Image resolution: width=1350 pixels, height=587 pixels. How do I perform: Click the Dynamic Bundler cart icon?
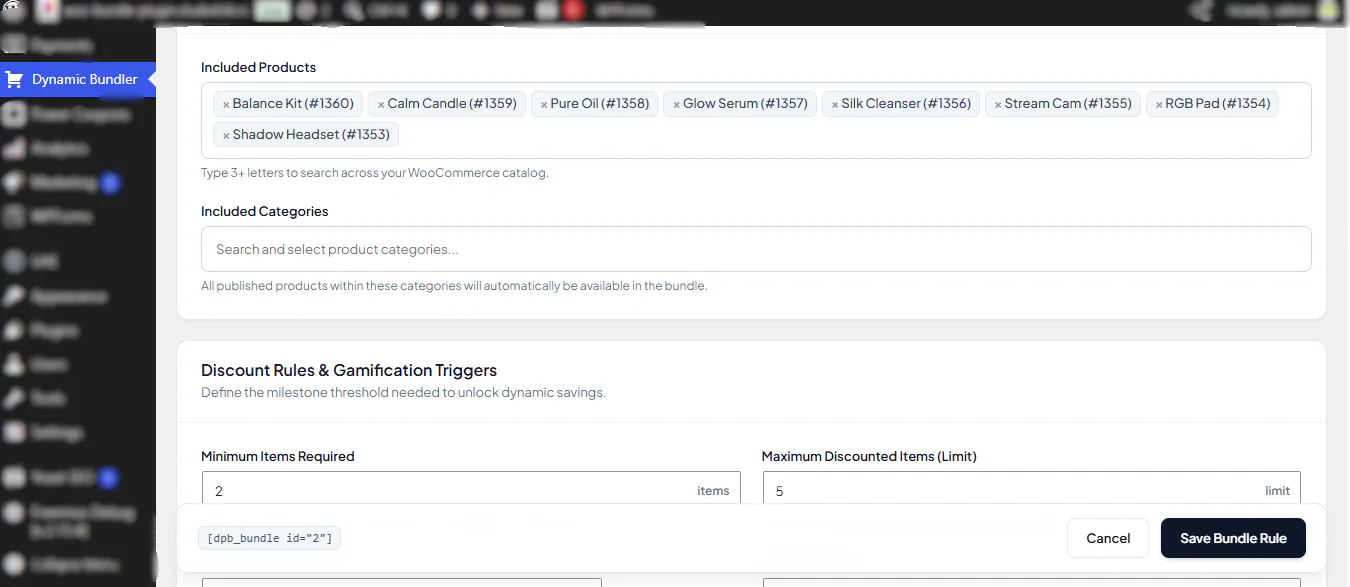pyautogui.click(x=14, y=79)
